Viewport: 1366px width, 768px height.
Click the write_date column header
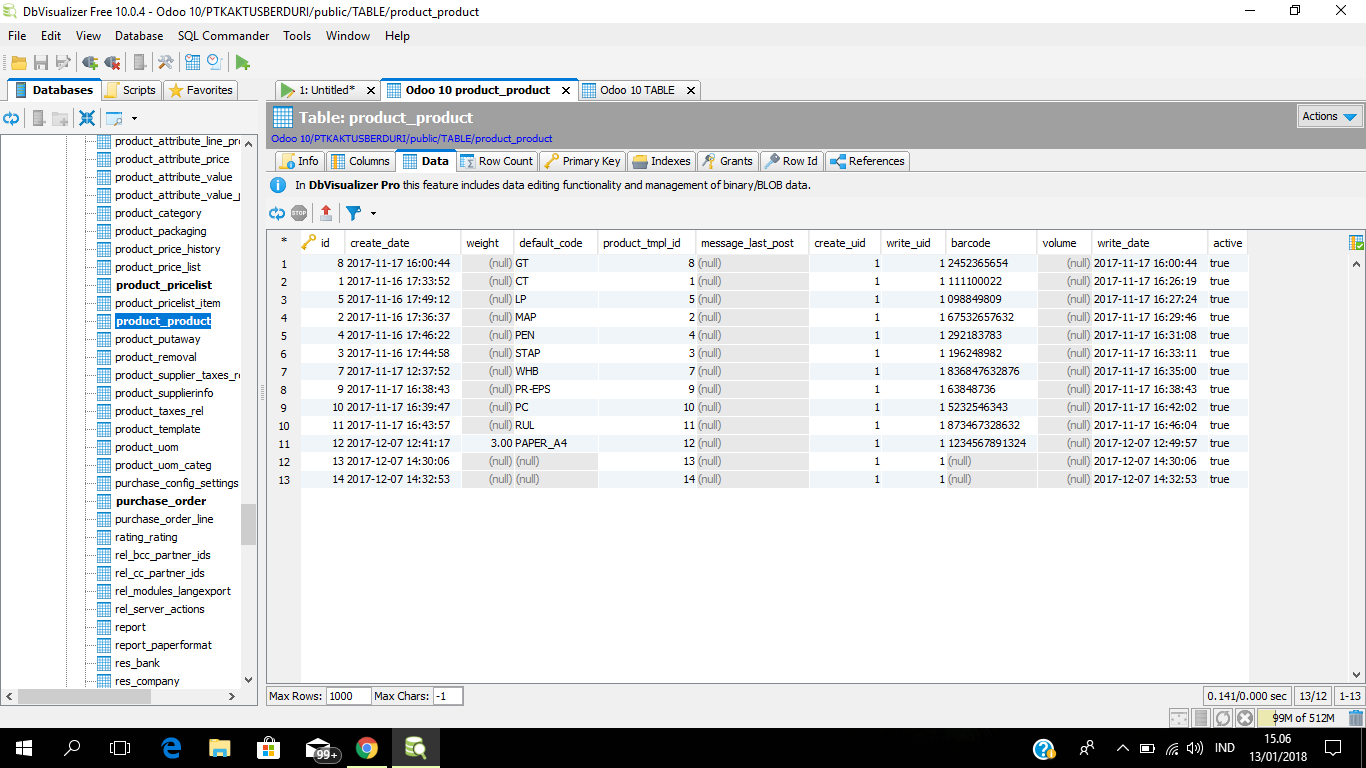(x=1149, y=243)
